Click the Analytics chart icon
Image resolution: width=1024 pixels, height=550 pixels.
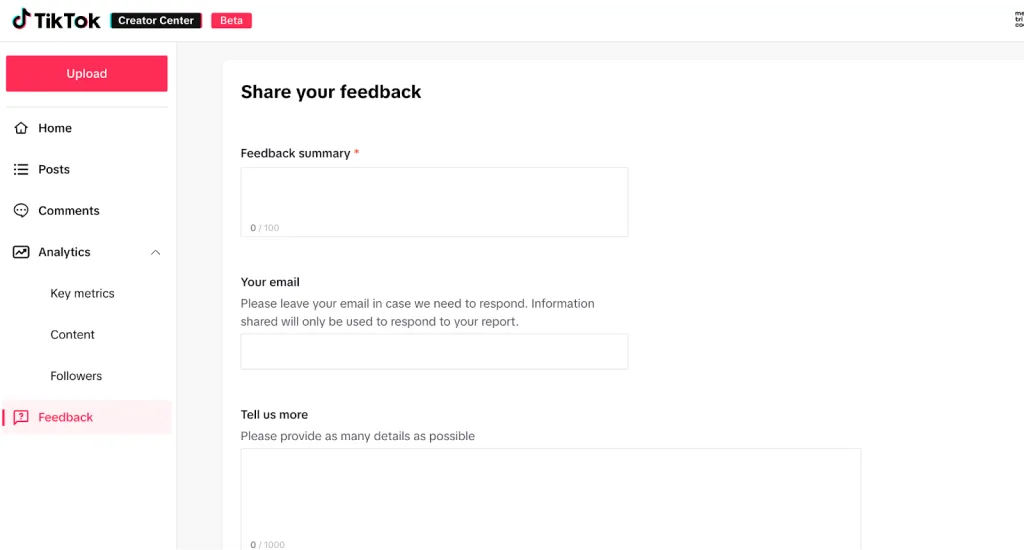[x=21, y=252]
